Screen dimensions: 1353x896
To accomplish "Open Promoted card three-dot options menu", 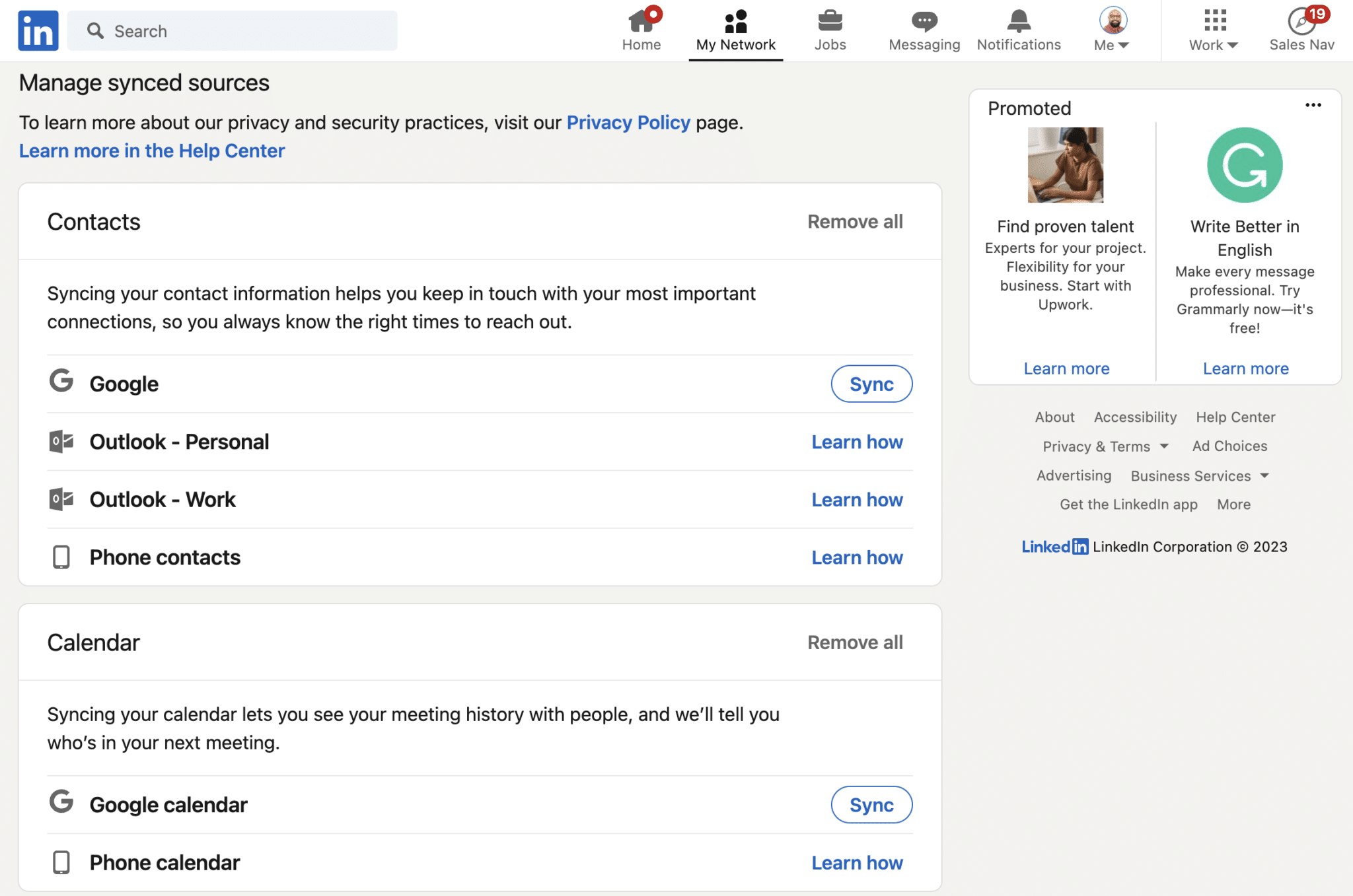I will point(1313,105).
